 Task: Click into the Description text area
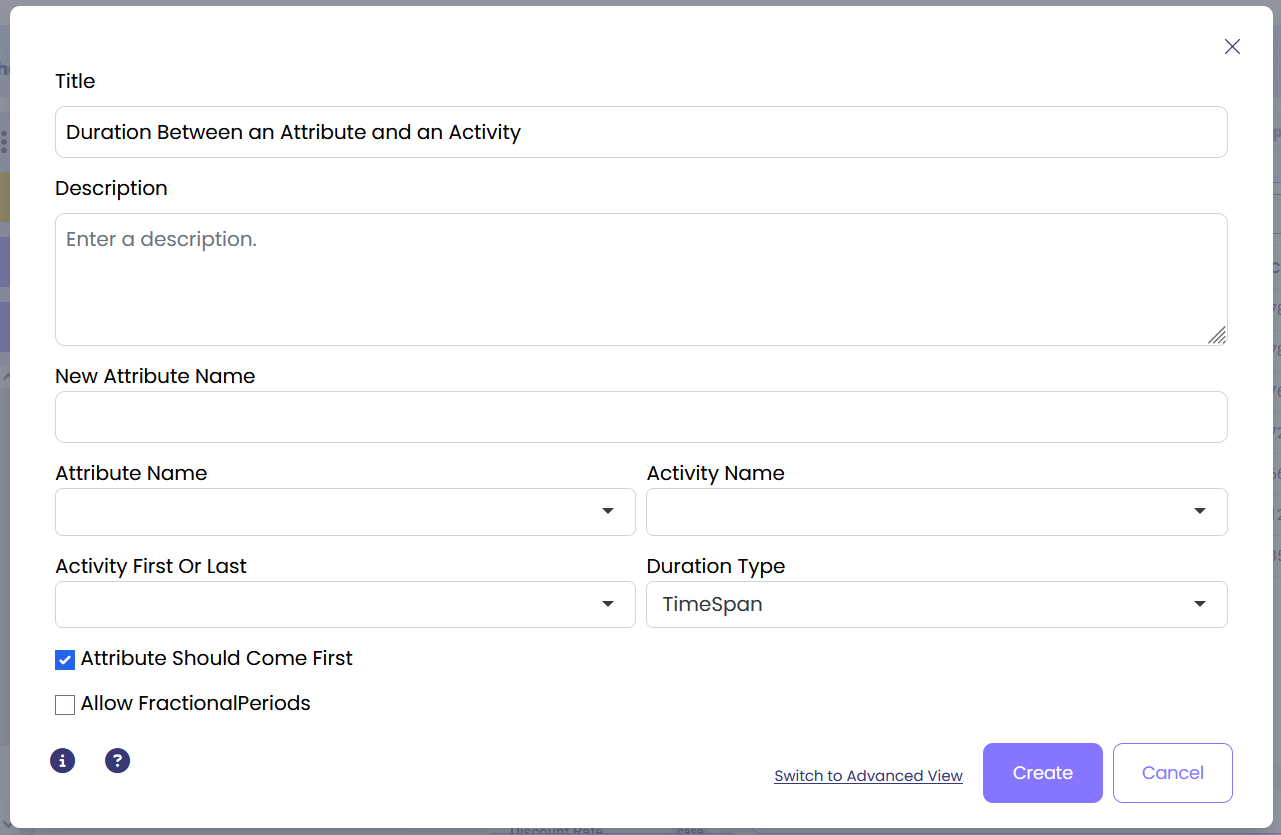[x=640, y=279]
